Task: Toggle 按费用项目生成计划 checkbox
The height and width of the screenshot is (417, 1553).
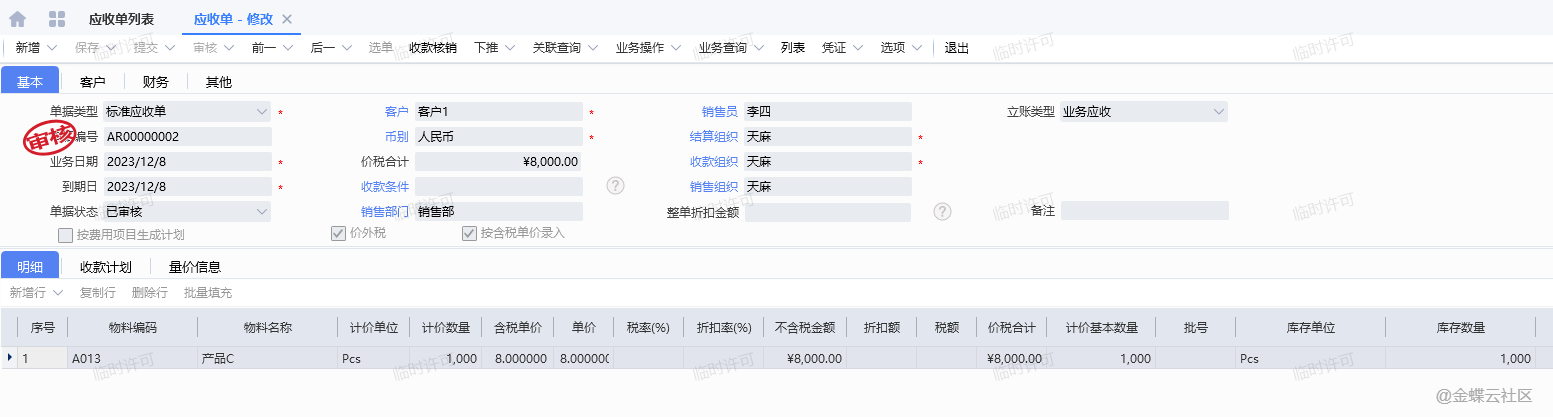Action: point(66,235)
